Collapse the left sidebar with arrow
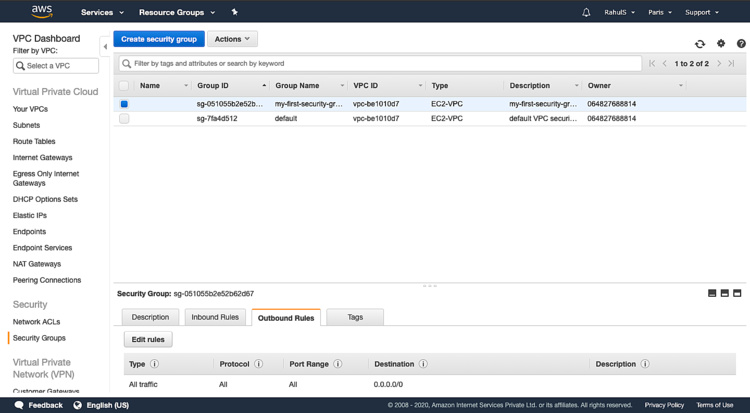Viewport: 750px width, 413px height. pos(105,47)
